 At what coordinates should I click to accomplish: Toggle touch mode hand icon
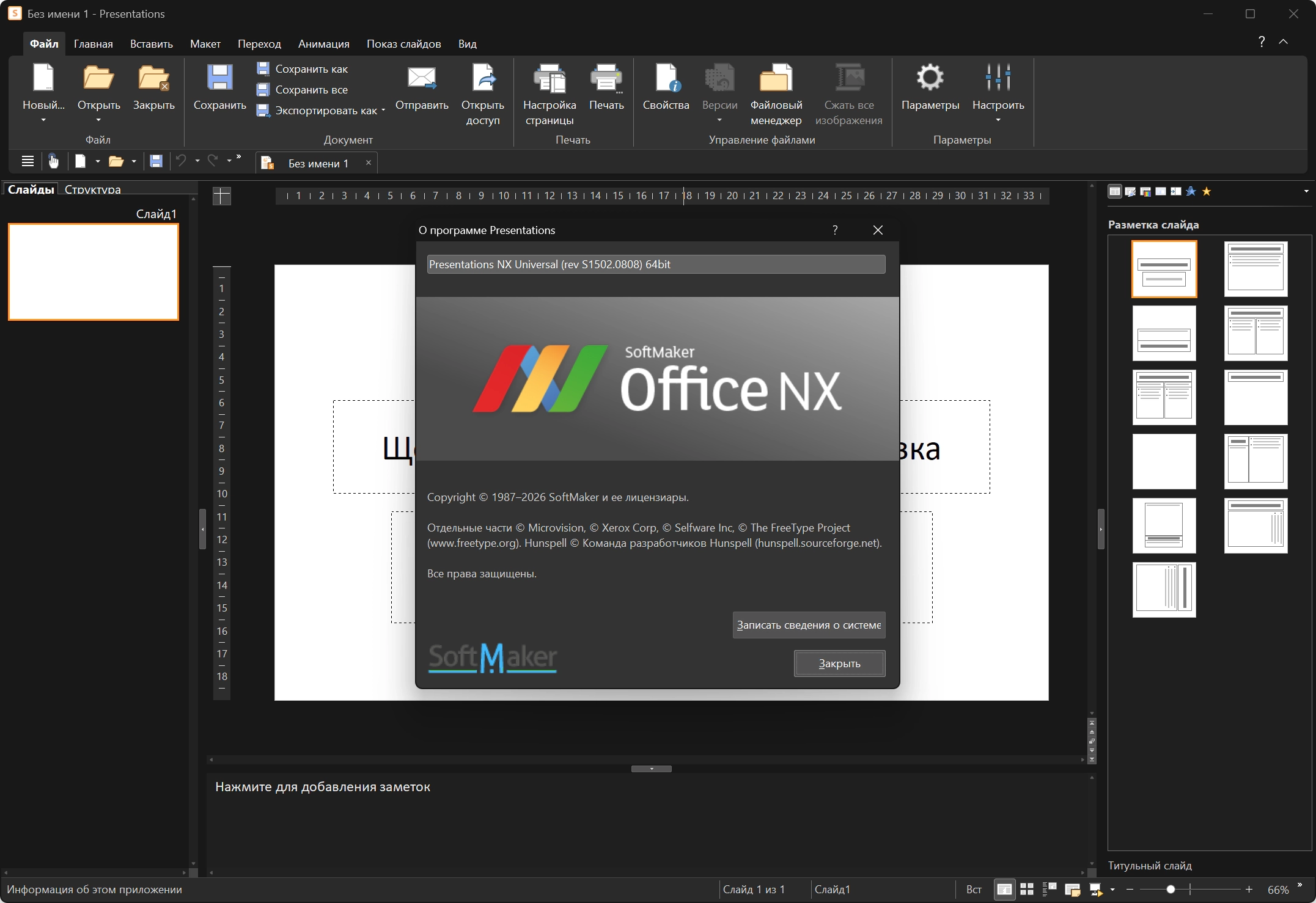54,161
